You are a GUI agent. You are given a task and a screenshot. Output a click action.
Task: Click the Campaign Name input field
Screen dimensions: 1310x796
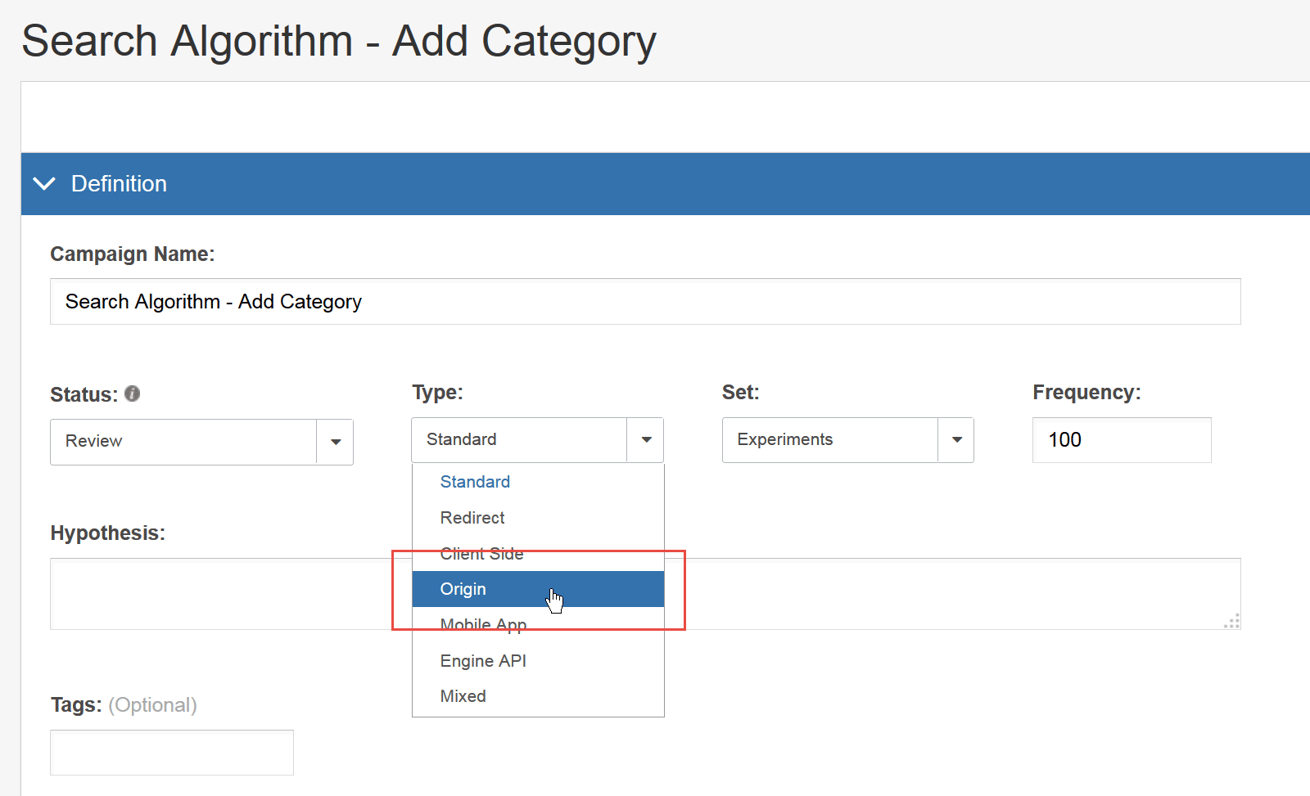645,301
